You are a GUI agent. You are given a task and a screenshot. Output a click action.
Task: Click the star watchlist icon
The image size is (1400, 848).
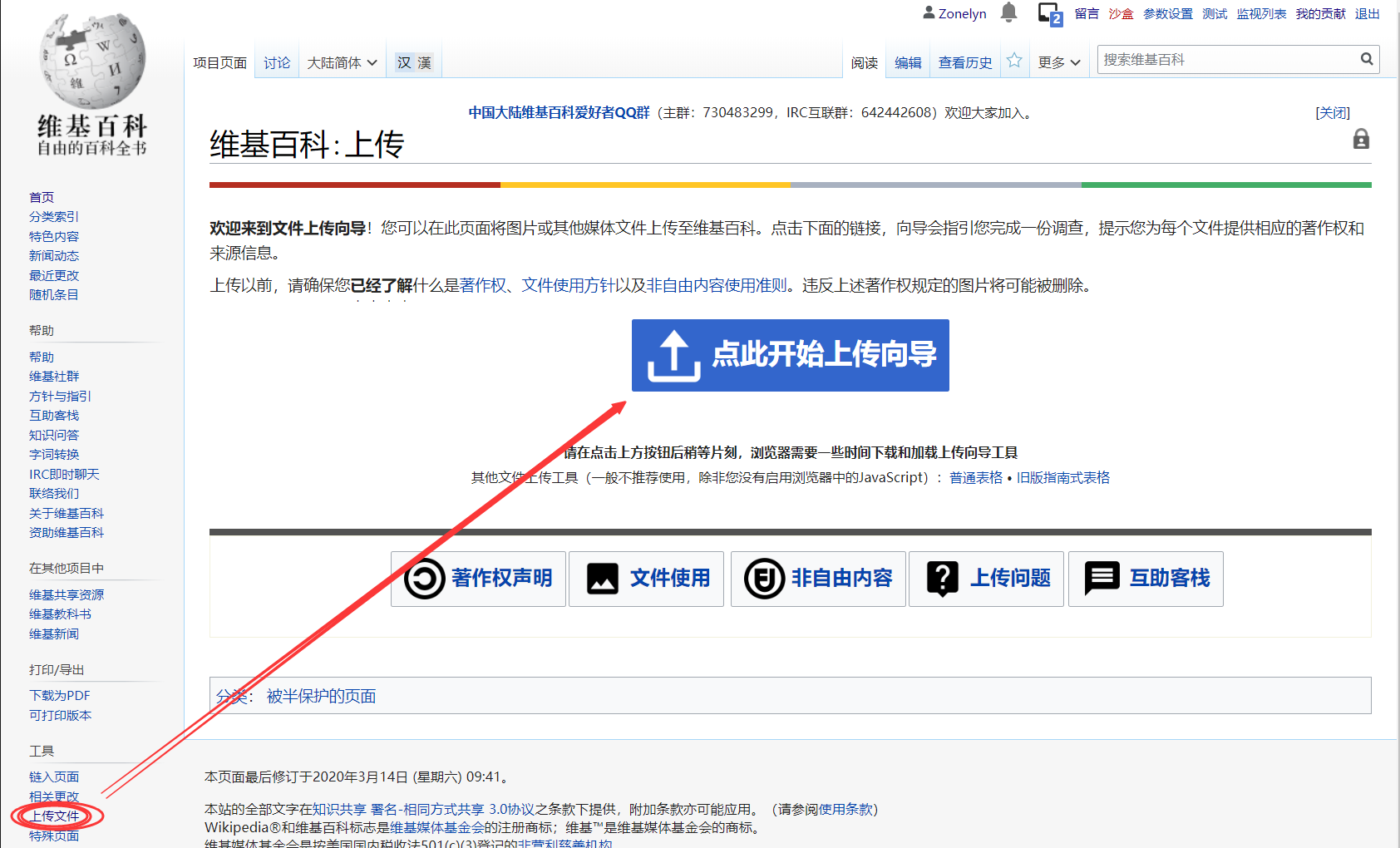(x=1014, y=61)
